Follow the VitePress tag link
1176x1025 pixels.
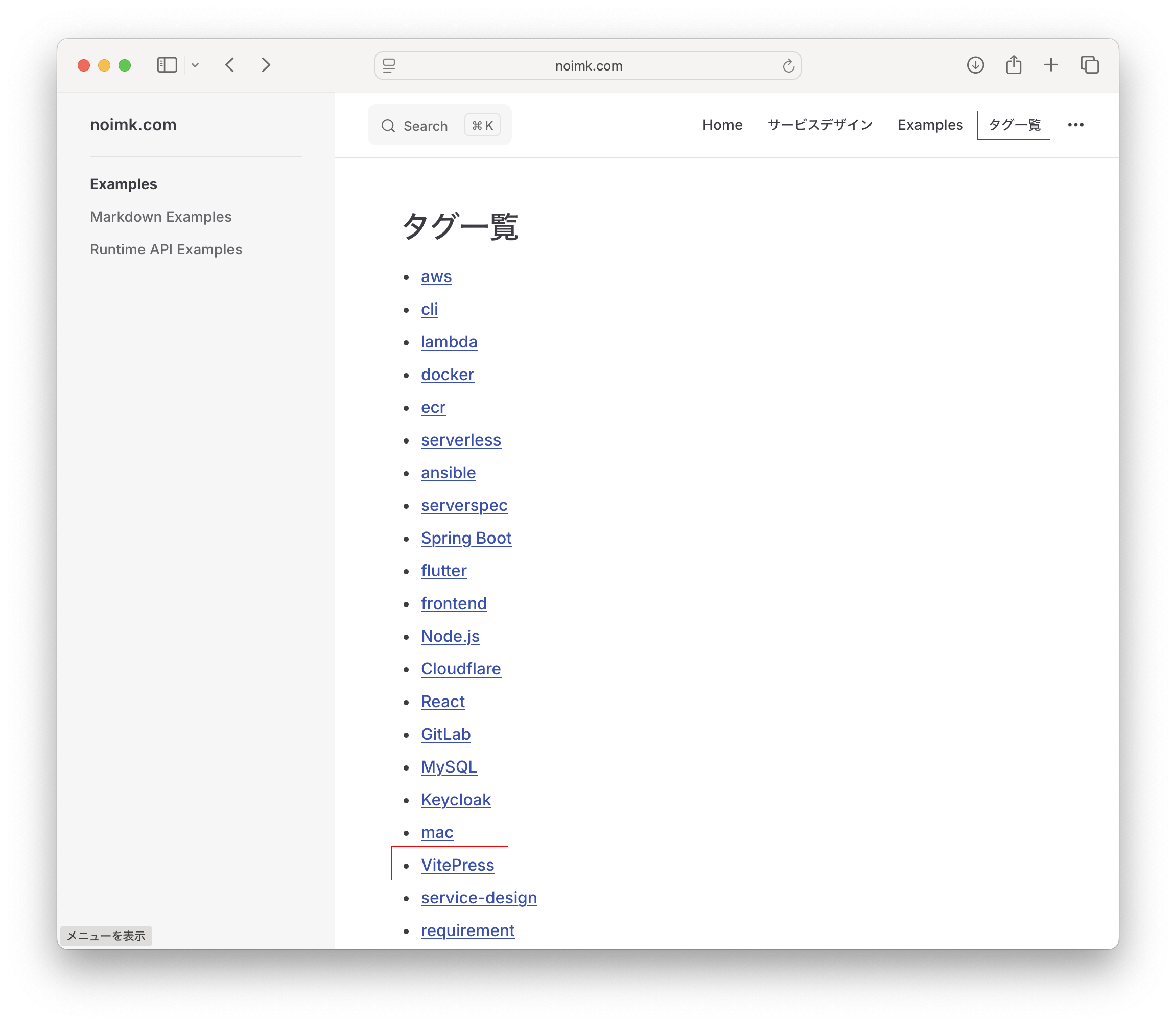[457, 865]
